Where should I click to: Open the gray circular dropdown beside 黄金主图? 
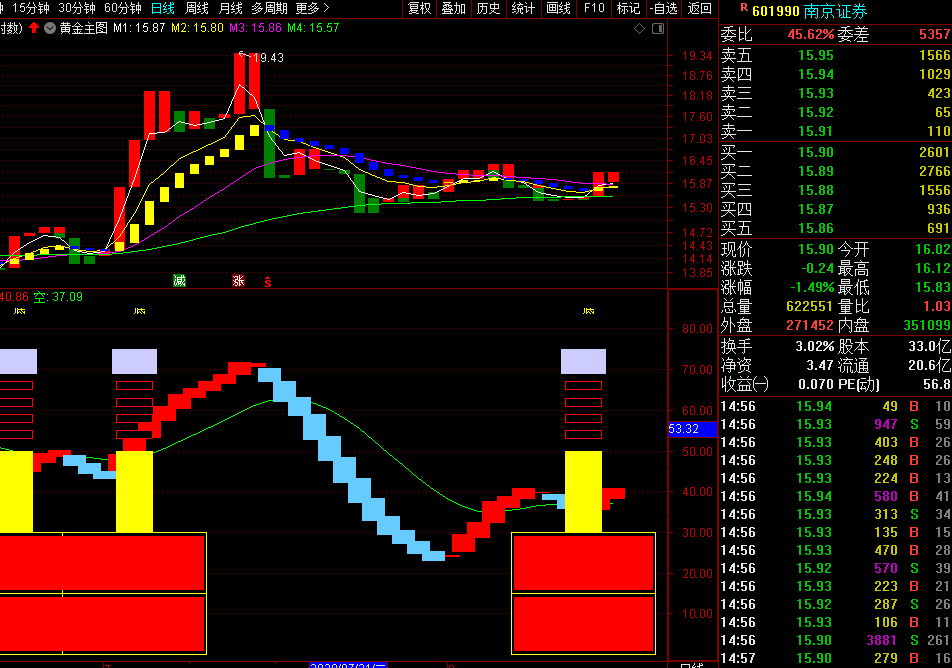pos(50,28)
